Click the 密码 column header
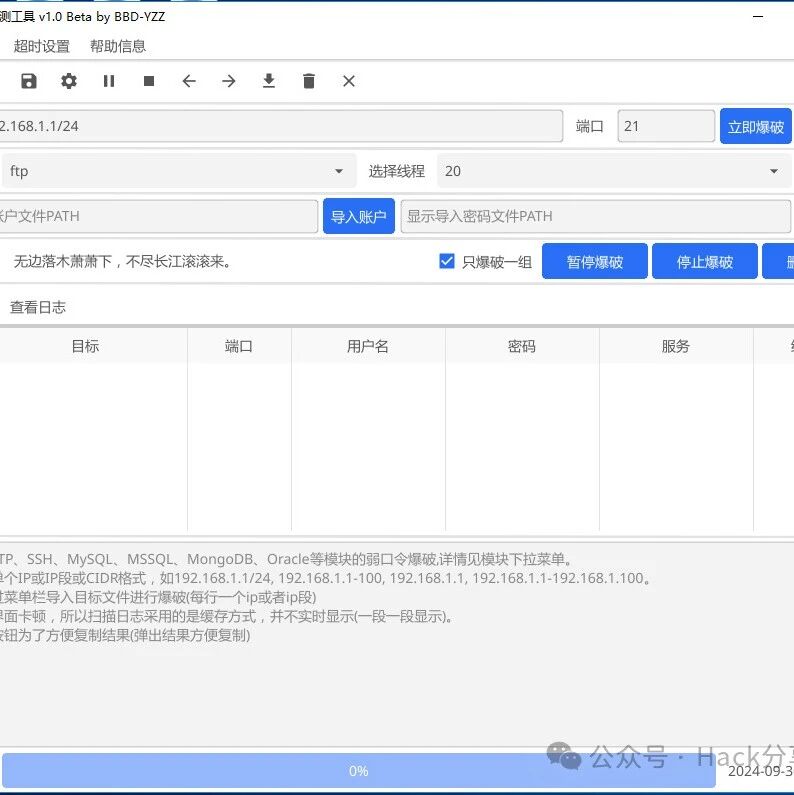The image size is (794, 795). tap(522, 346)
